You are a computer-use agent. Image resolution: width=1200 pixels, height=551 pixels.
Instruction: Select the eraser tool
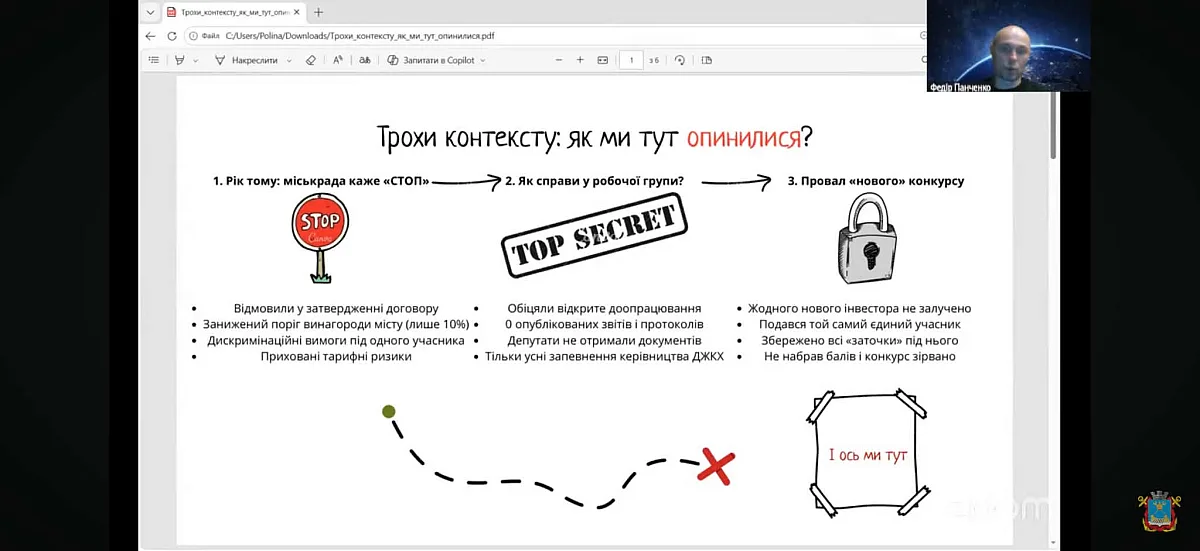(x=311, y=60)
